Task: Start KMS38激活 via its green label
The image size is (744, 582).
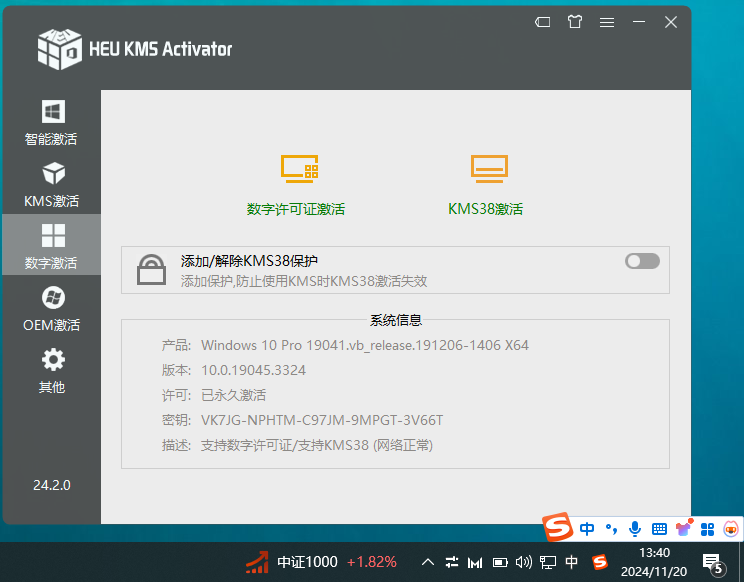Action: coord(485,209)
